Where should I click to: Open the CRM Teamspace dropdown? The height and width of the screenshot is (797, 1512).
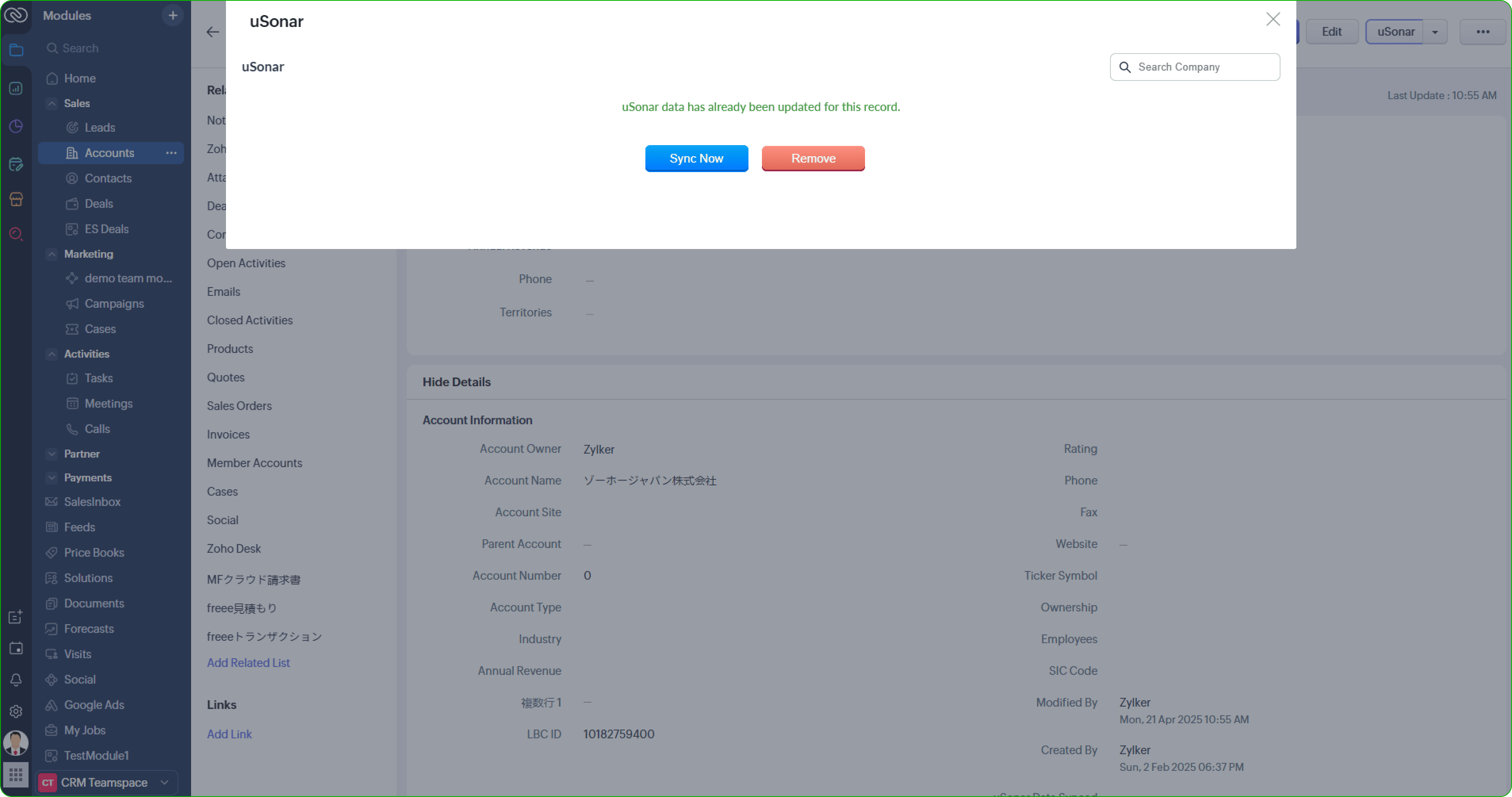click(165, 782)
